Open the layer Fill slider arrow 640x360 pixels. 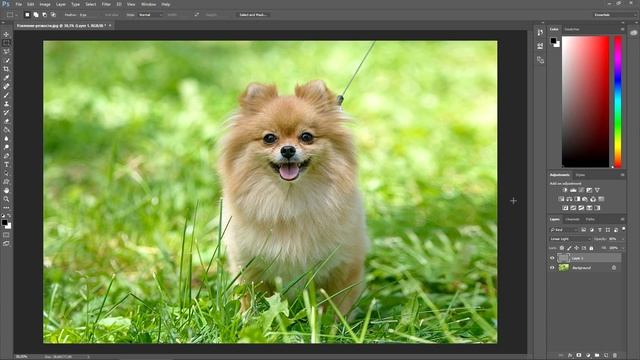(622, 248)
